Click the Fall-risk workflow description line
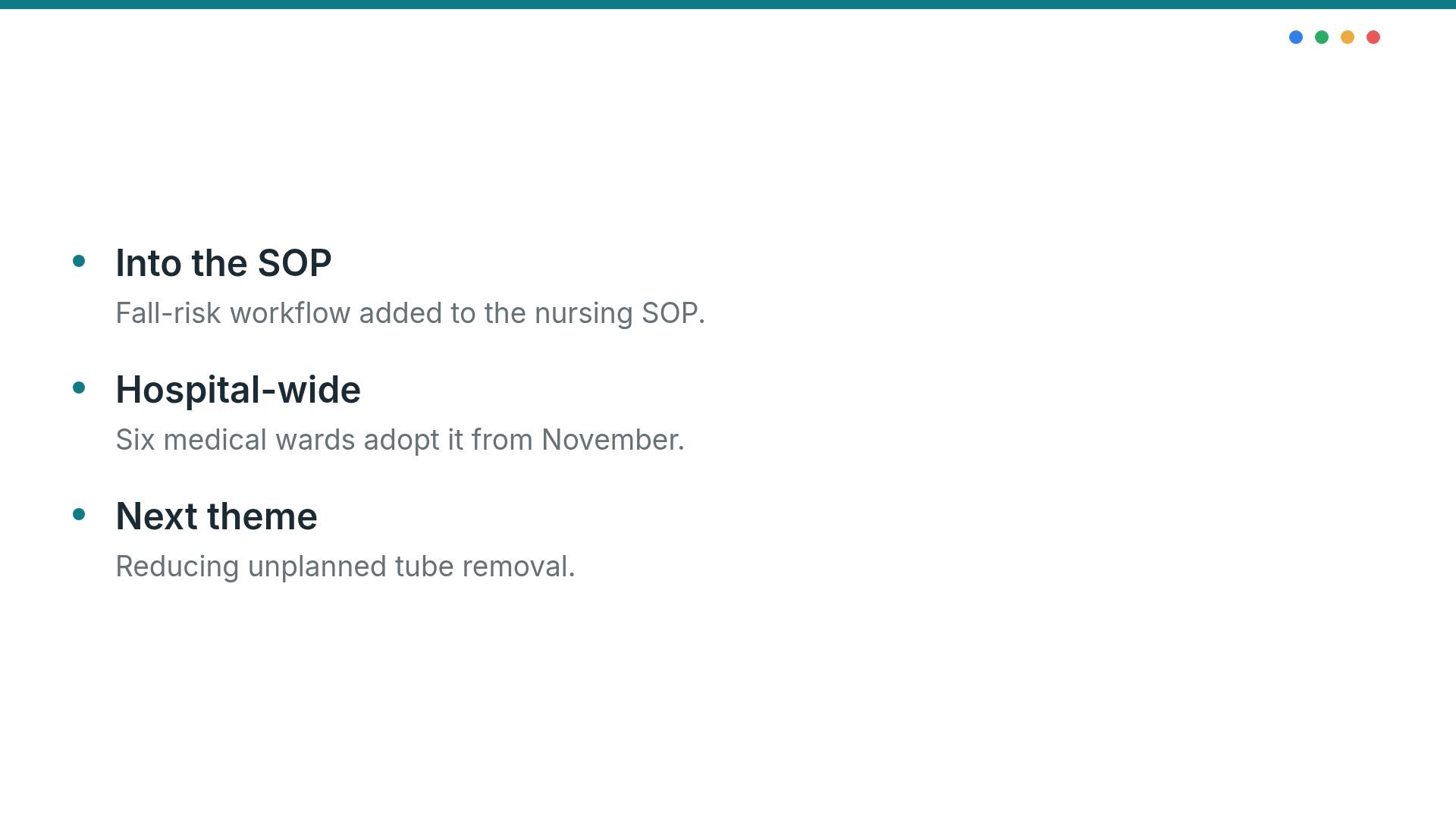1456x819 pixels. tap(410, 313)
